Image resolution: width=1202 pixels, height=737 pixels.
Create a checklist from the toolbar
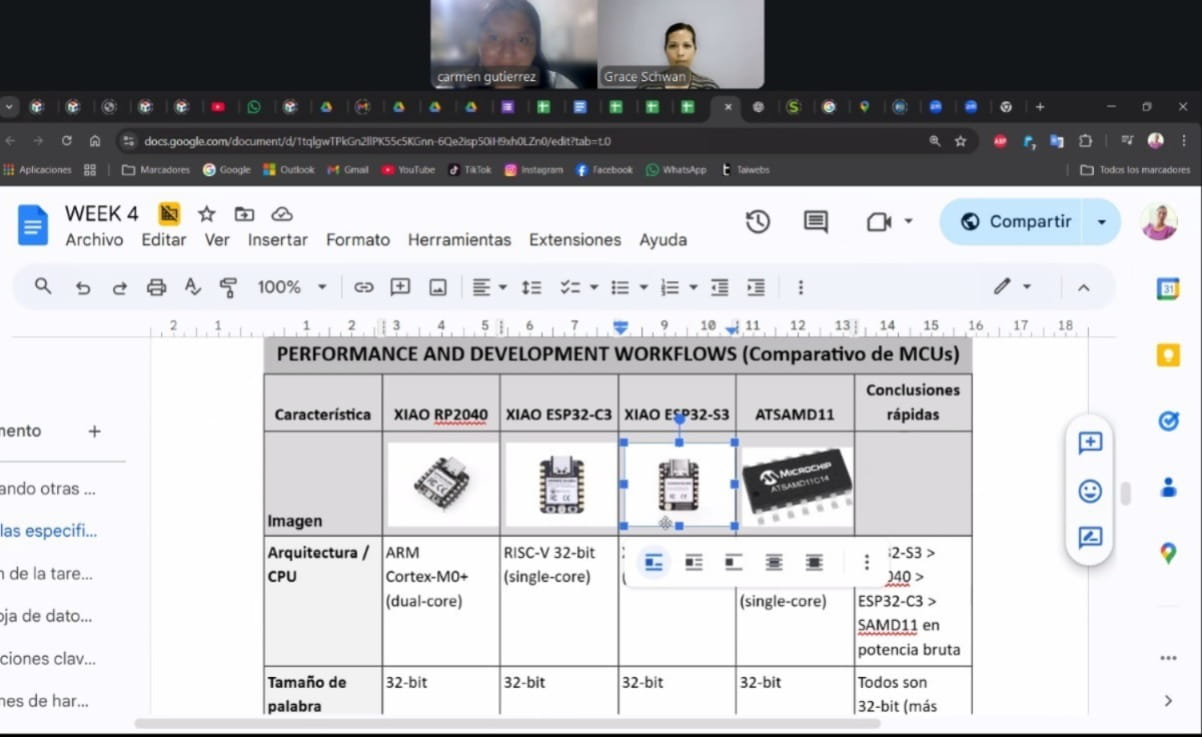(570, 287)
